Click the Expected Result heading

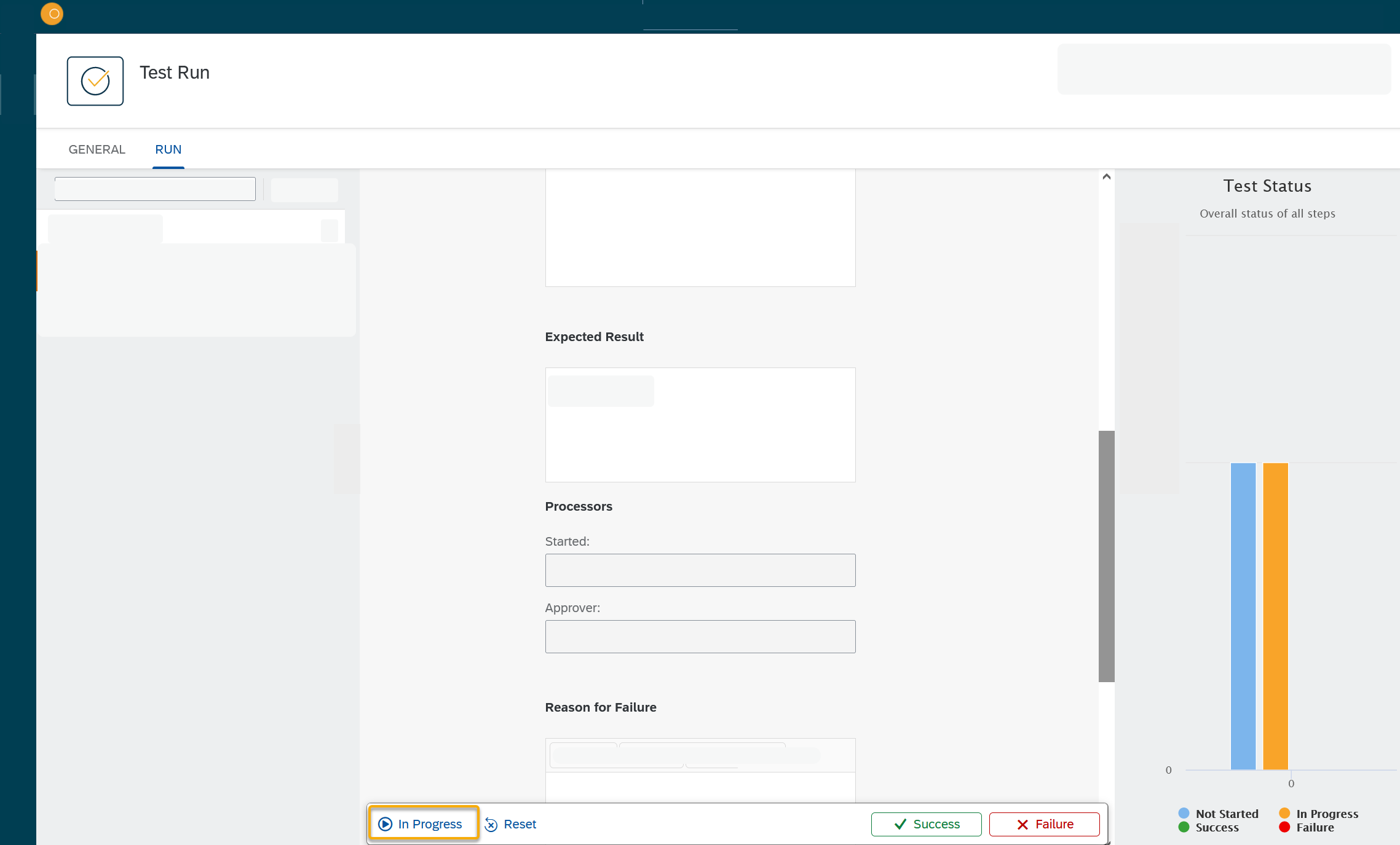tap(594, 337)
